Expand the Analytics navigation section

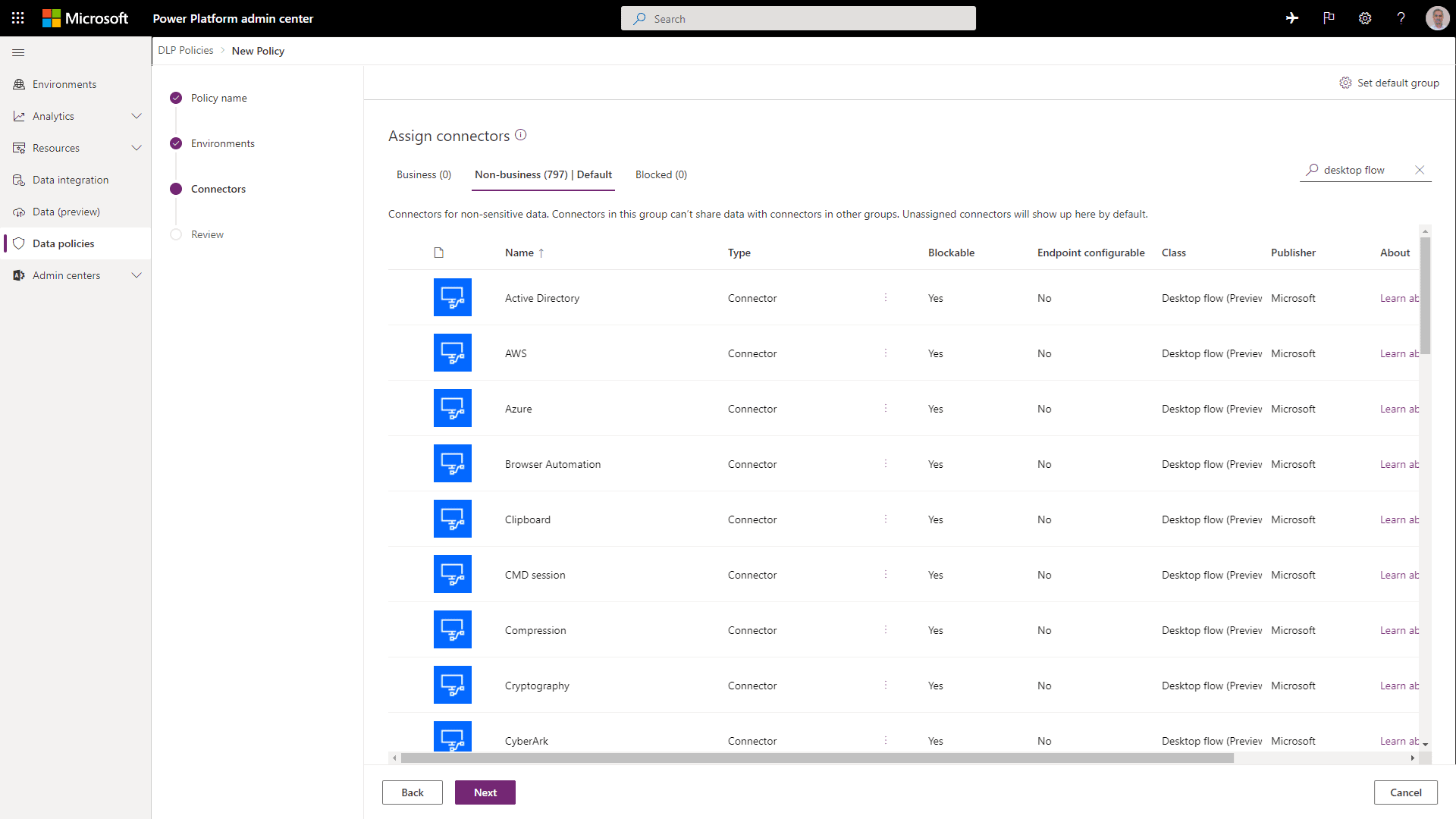pyautogui.click(x=136, y=116)
